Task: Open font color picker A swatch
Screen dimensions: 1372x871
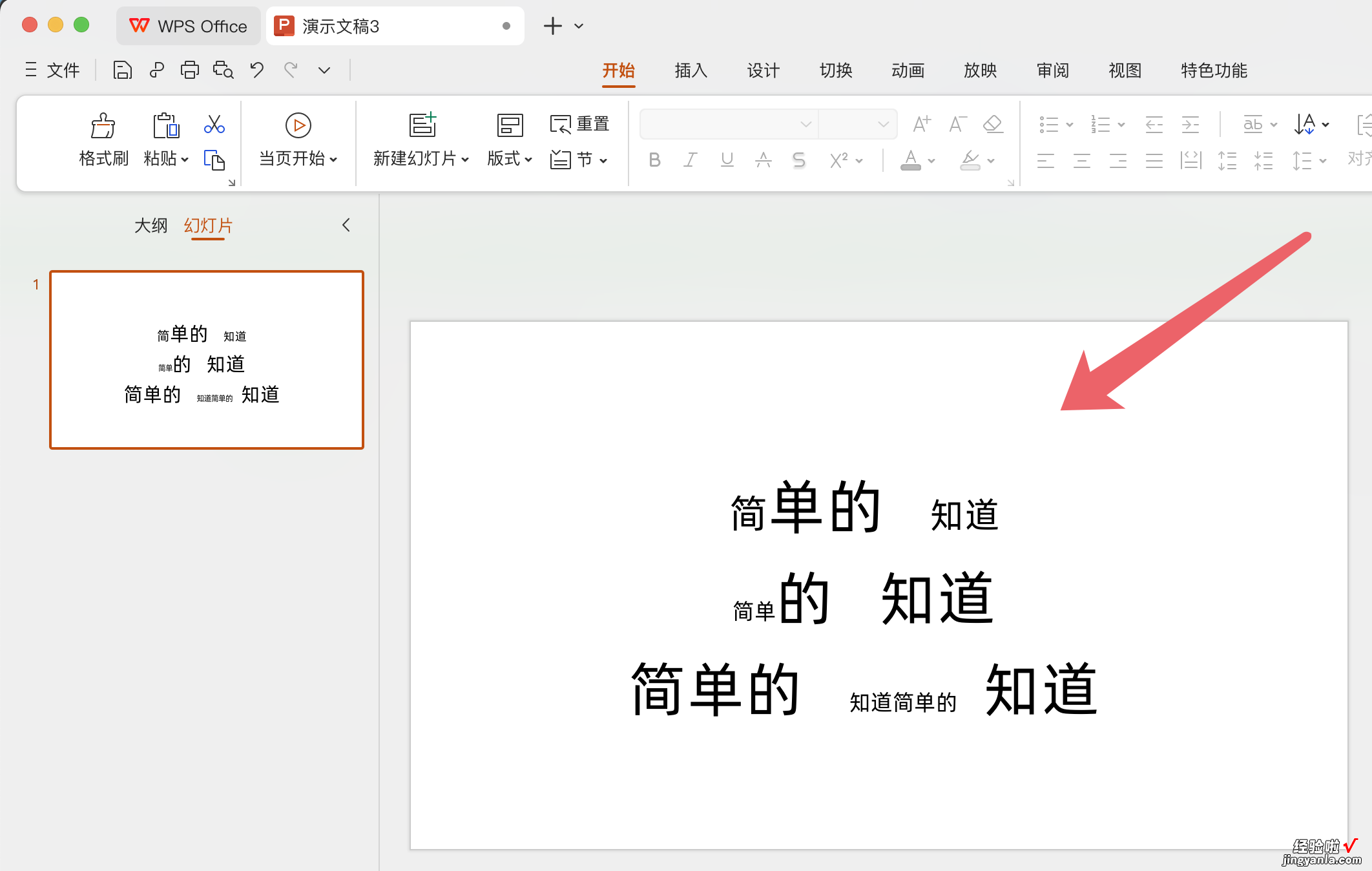Action: (911, 160)
